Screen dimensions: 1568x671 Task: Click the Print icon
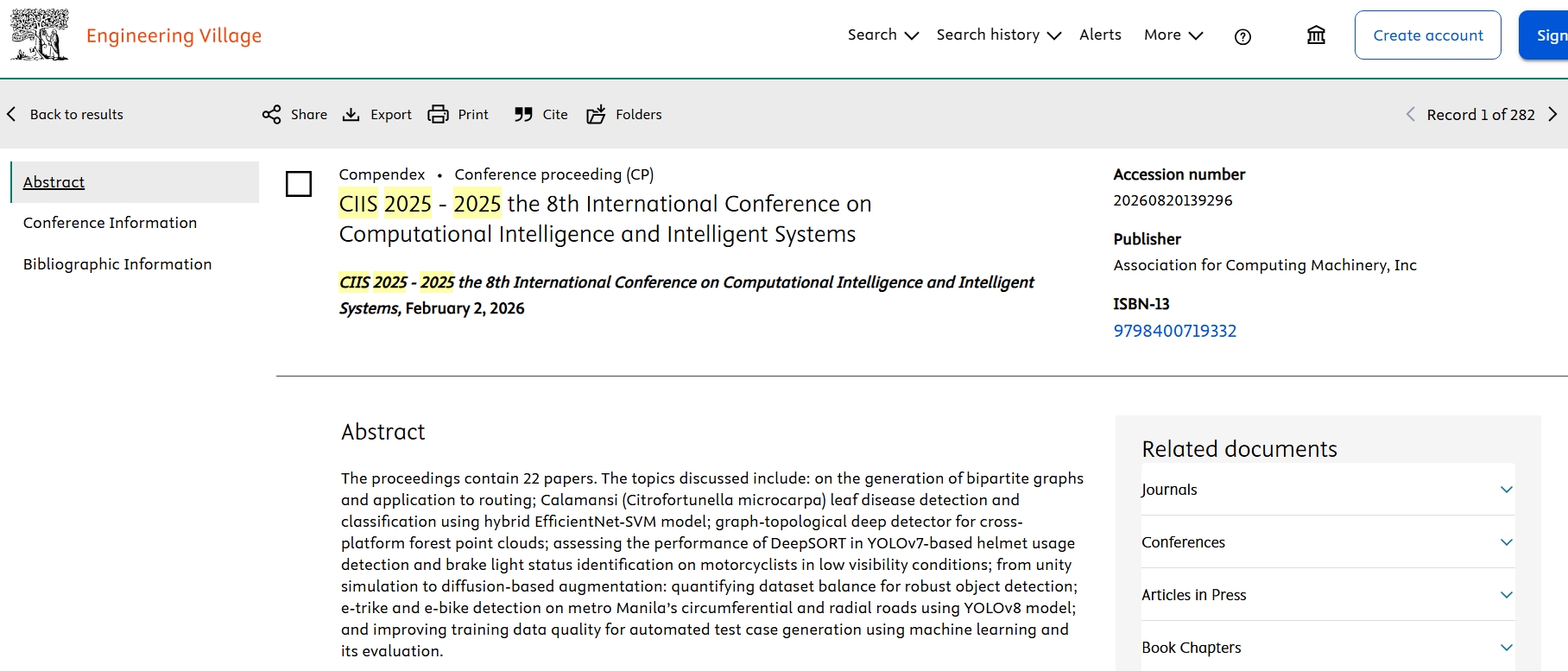point(439,115)
